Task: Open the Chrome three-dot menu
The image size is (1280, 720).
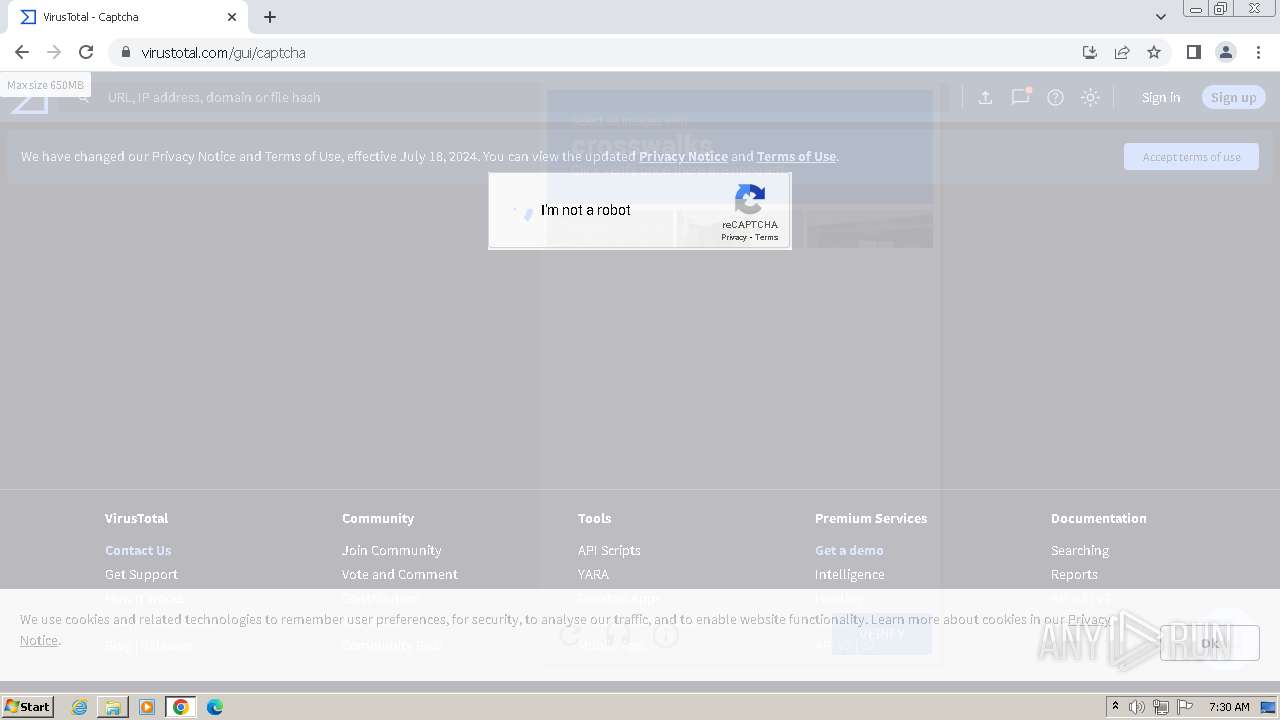Action: [x=1258, y=52]
